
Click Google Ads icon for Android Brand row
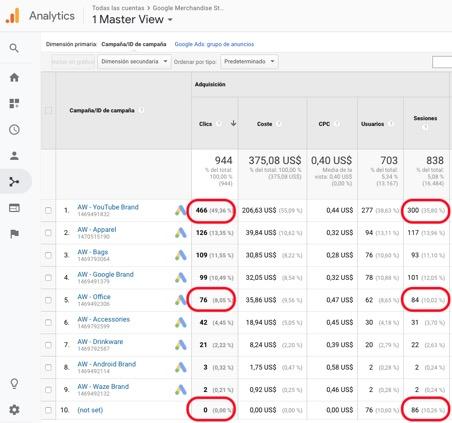click(x=181, y=367)
